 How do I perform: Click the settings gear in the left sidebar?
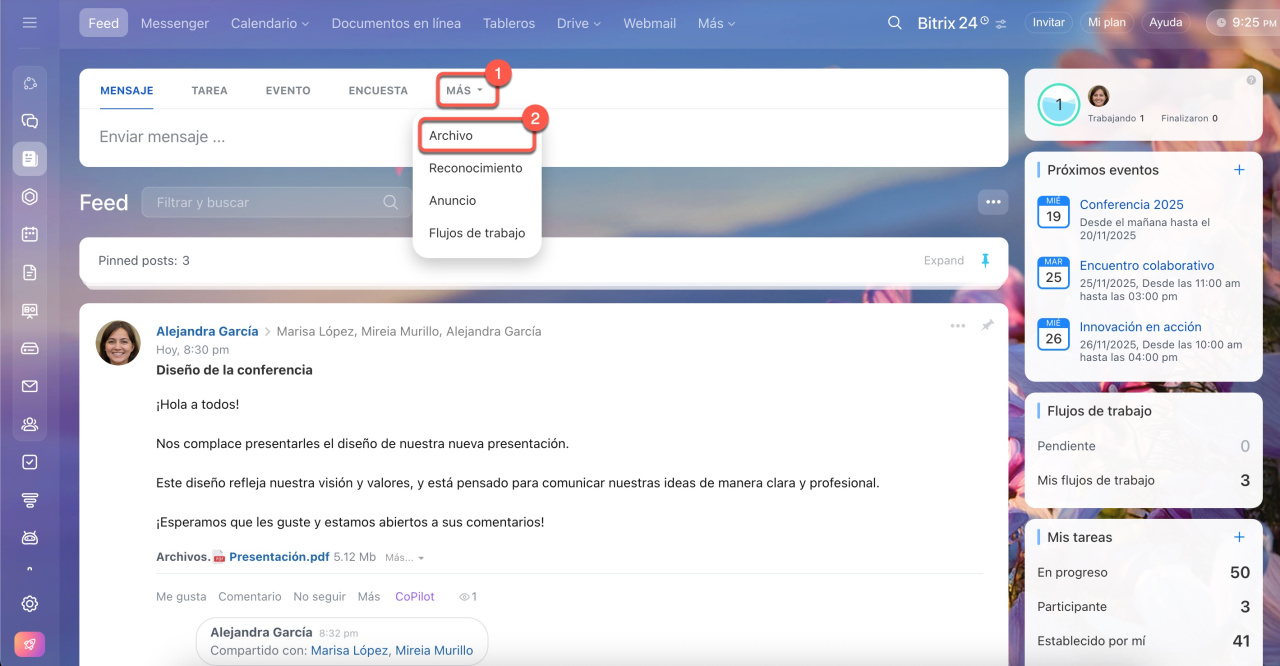30,603
